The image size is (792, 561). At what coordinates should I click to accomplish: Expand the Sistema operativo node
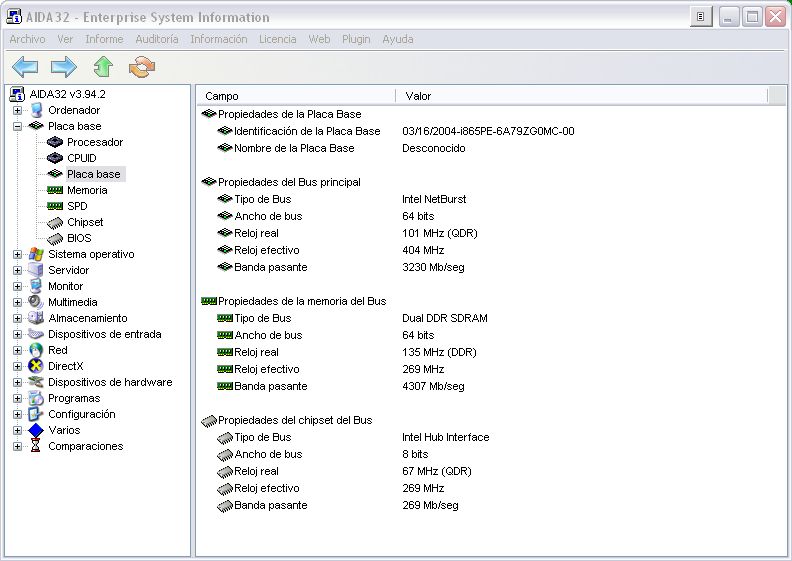tap(18, 254)
